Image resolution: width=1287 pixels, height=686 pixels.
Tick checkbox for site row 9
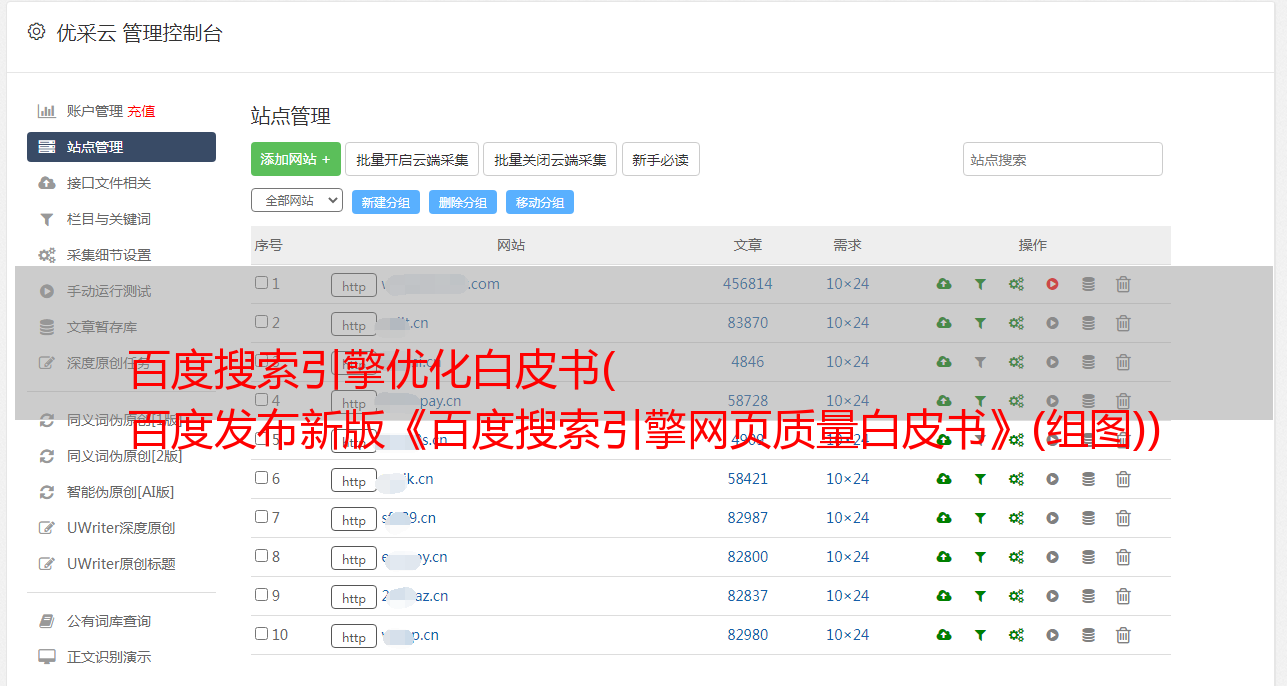(261, 595)
